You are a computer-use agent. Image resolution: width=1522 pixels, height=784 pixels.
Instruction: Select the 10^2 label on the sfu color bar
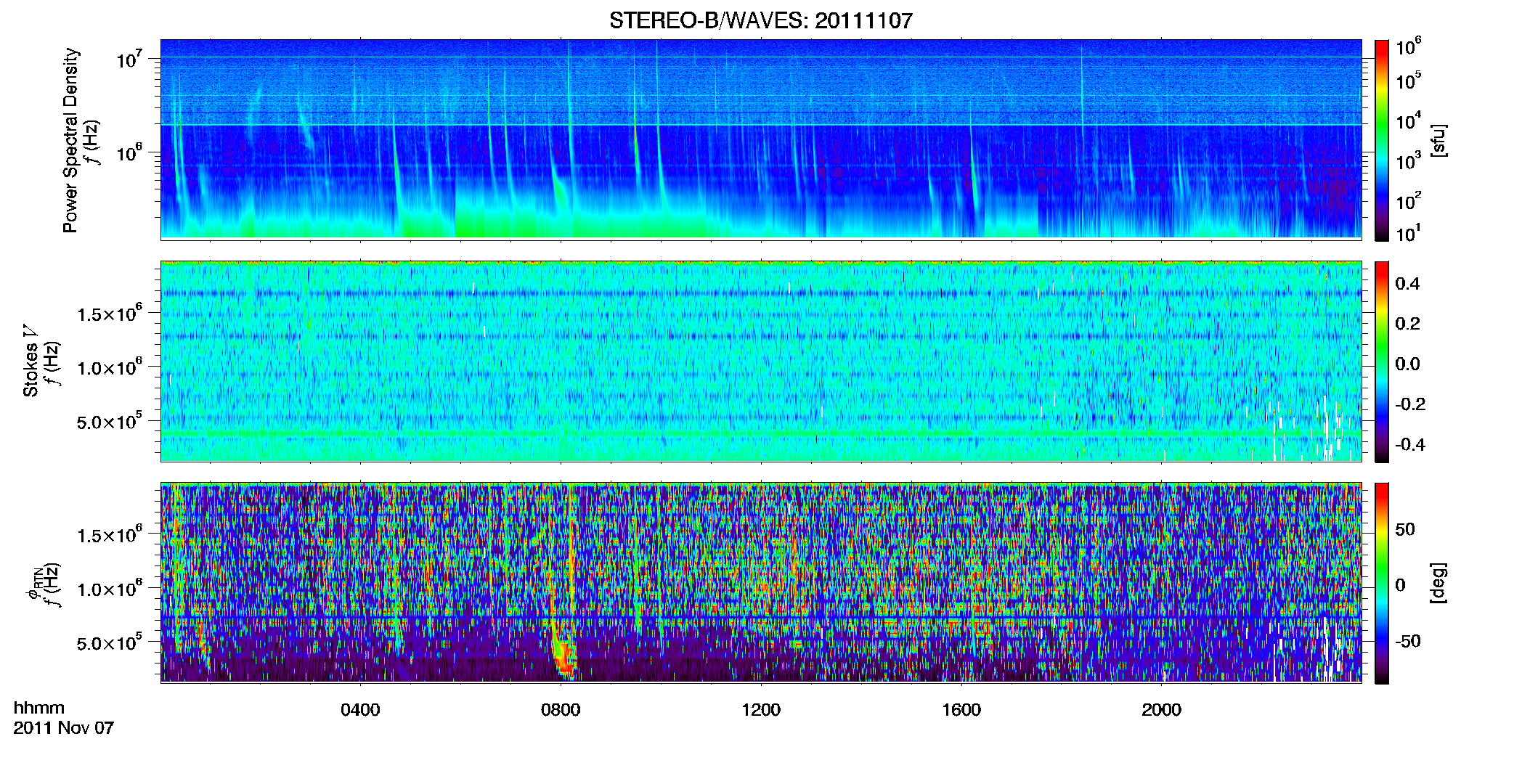1409,201
